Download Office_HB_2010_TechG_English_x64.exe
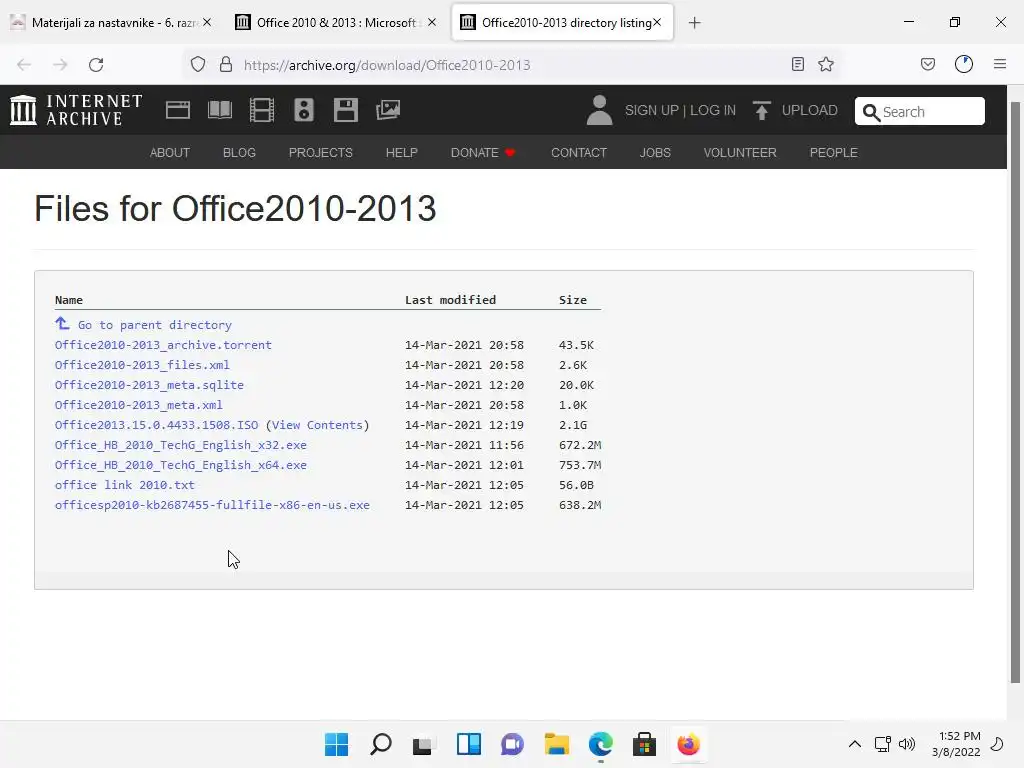This screenshot has height=768, width=1024. tap(181, 465)
